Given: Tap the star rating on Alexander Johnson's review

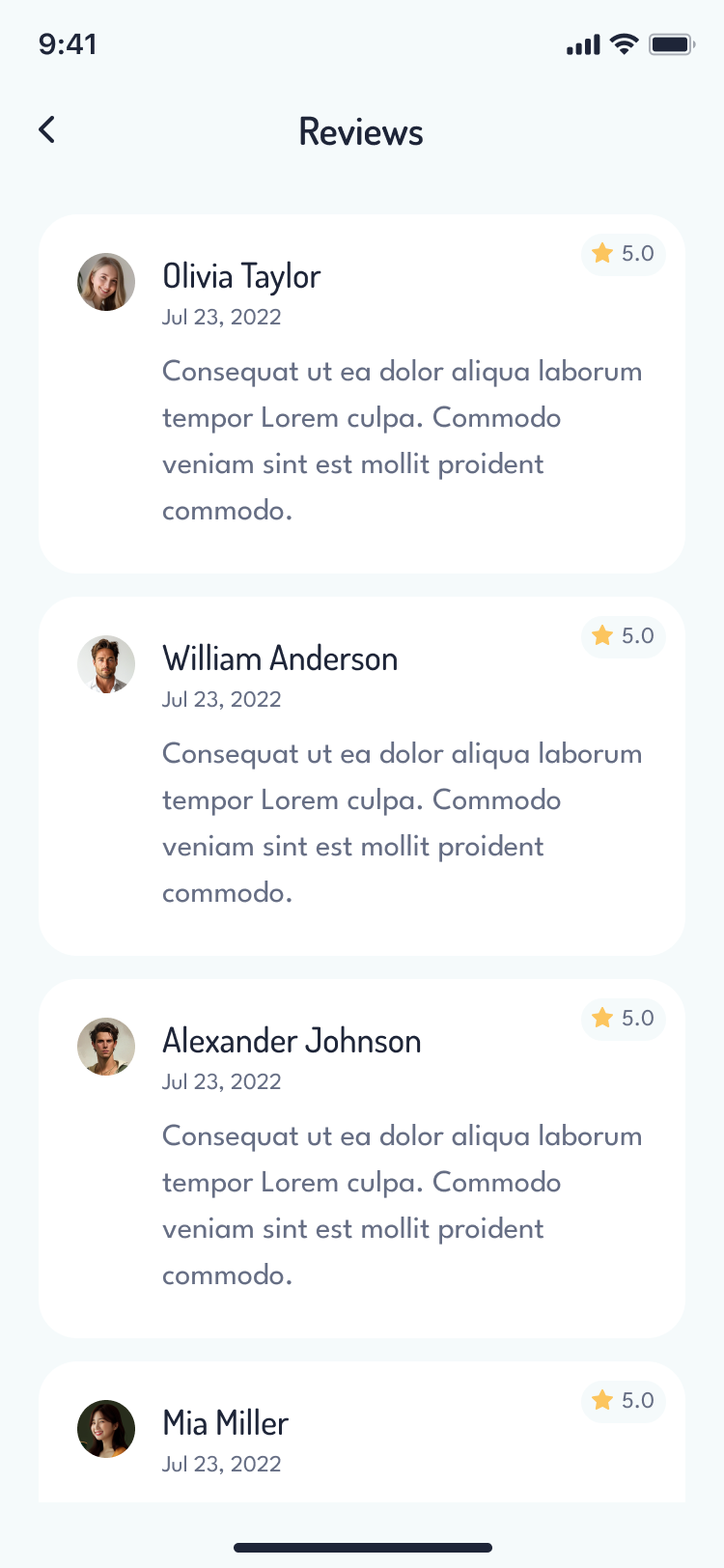Looking at the screenshot, I should pyautogui.click(x=624, y=1019).
